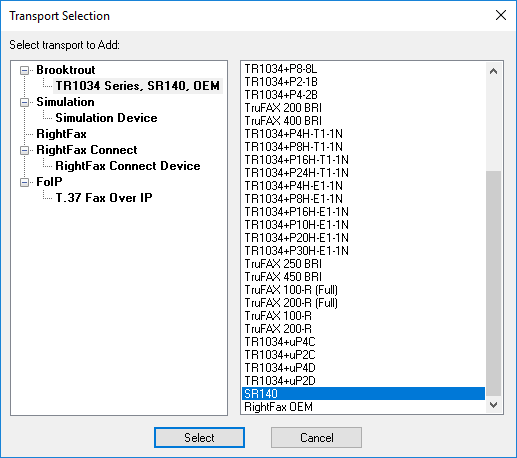Select TruFAX 200 BRI list entry
This screenshot has height=458, width=517.
coord(363,108)
